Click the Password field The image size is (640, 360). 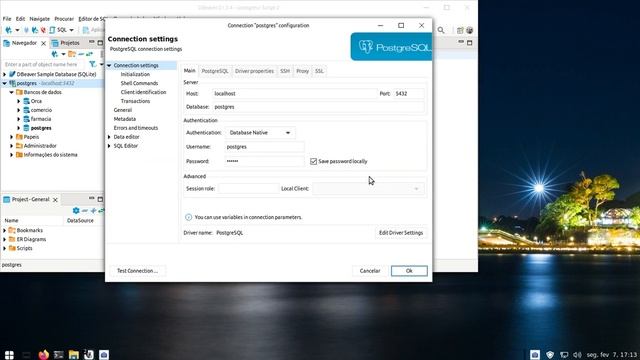coord(264,161)
